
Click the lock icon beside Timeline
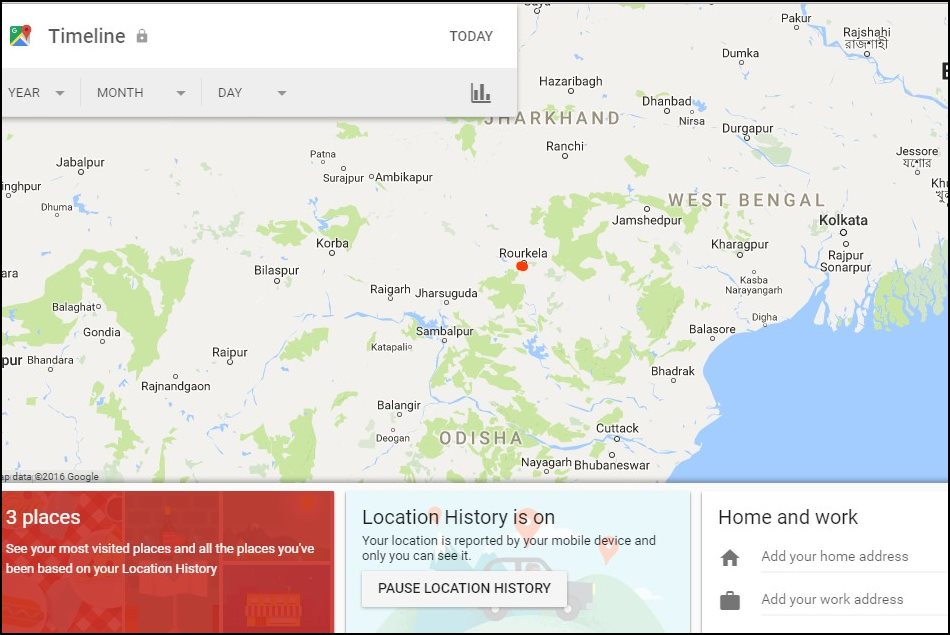coord(142,36)
